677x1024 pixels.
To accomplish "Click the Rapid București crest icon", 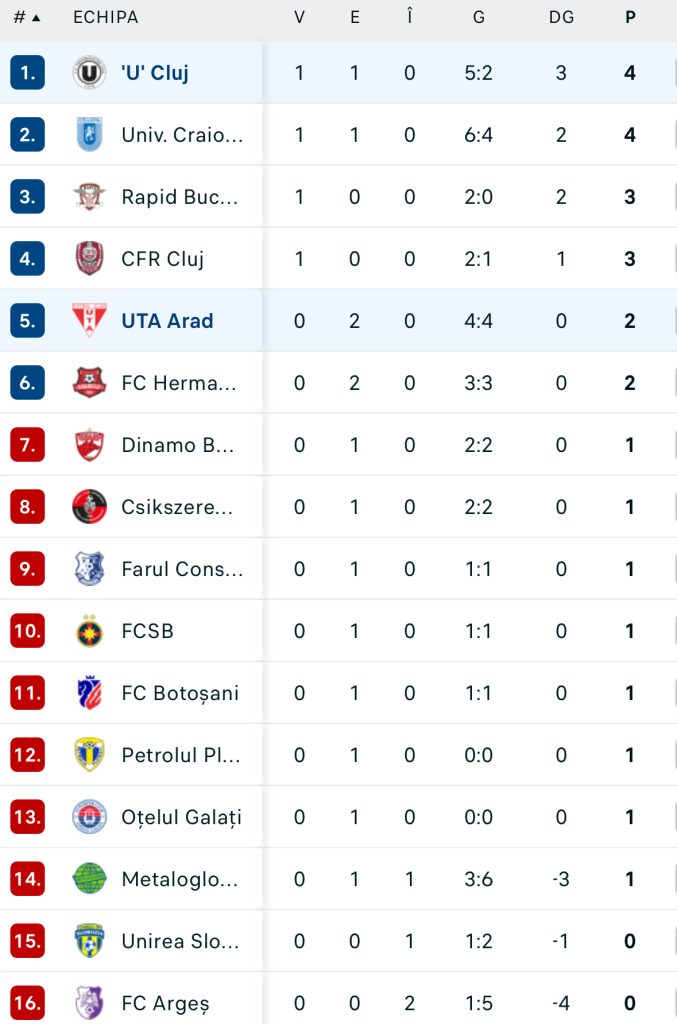I will 89,197.
